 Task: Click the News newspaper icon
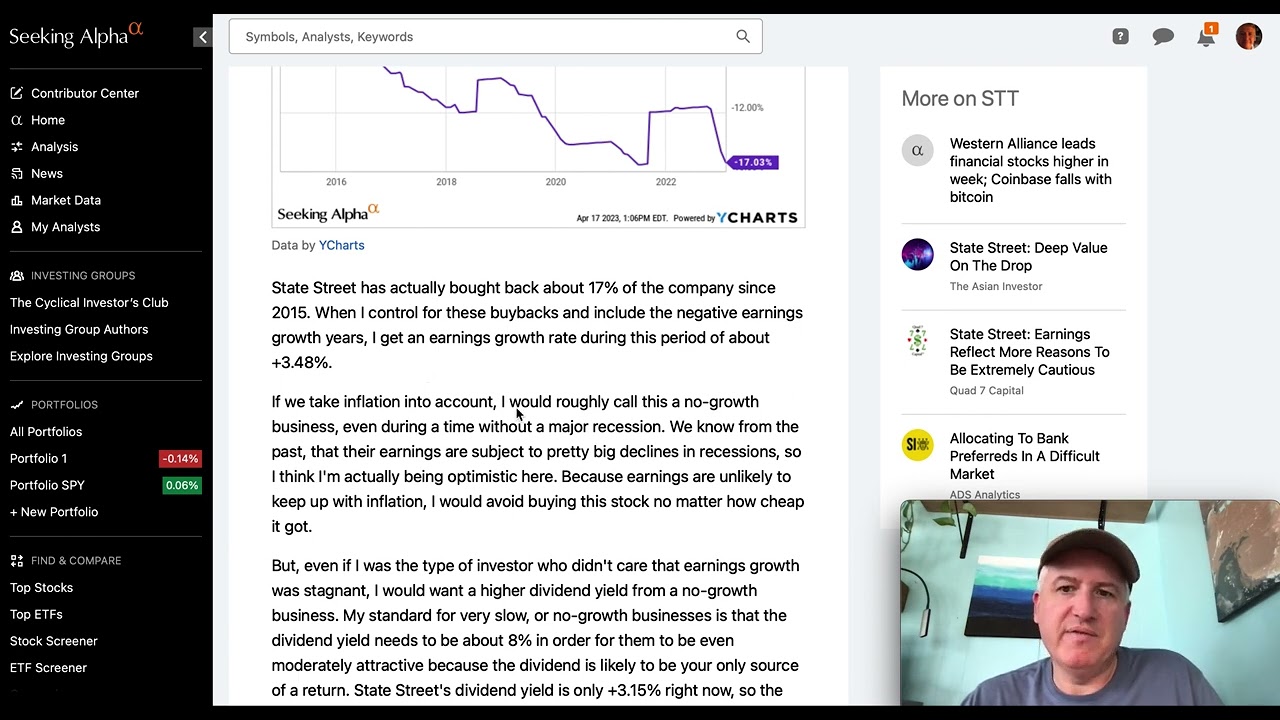(17, 173)
